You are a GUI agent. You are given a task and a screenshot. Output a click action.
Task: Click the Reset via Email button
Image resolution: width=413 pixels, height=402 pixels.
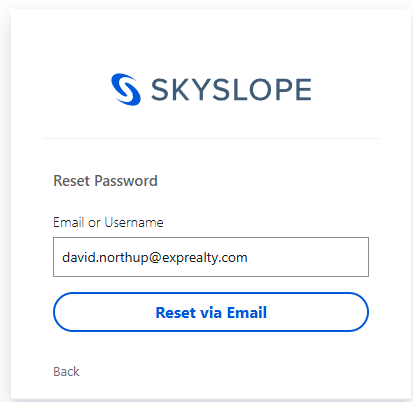[x=211, y=312]
